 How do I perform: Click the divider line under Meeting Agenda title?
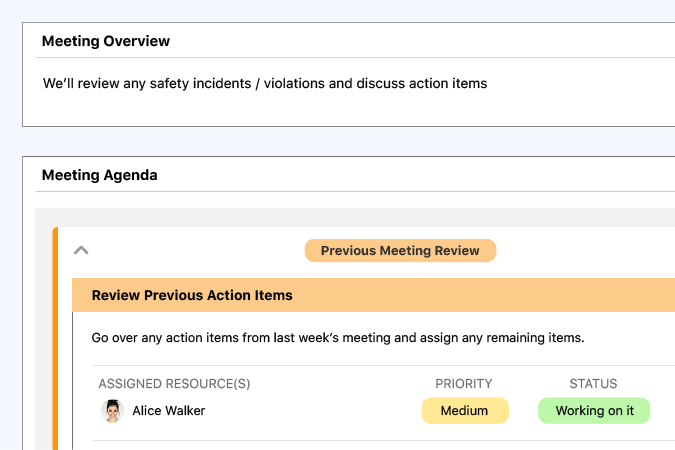point(350,192)
